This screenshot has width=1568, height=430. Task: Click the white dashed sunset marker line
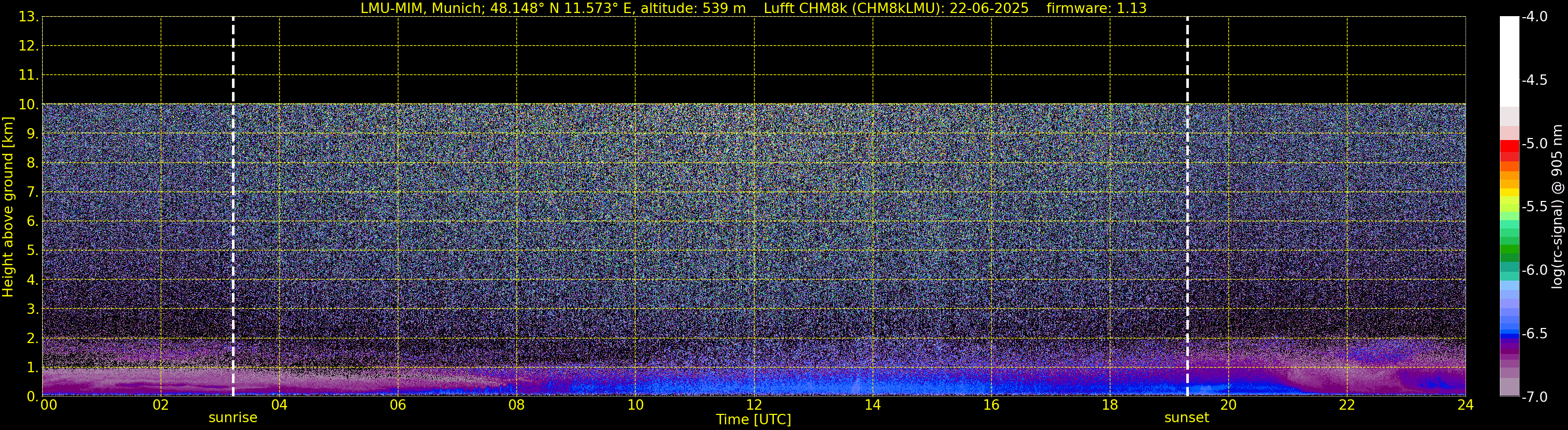[1187, 207]
